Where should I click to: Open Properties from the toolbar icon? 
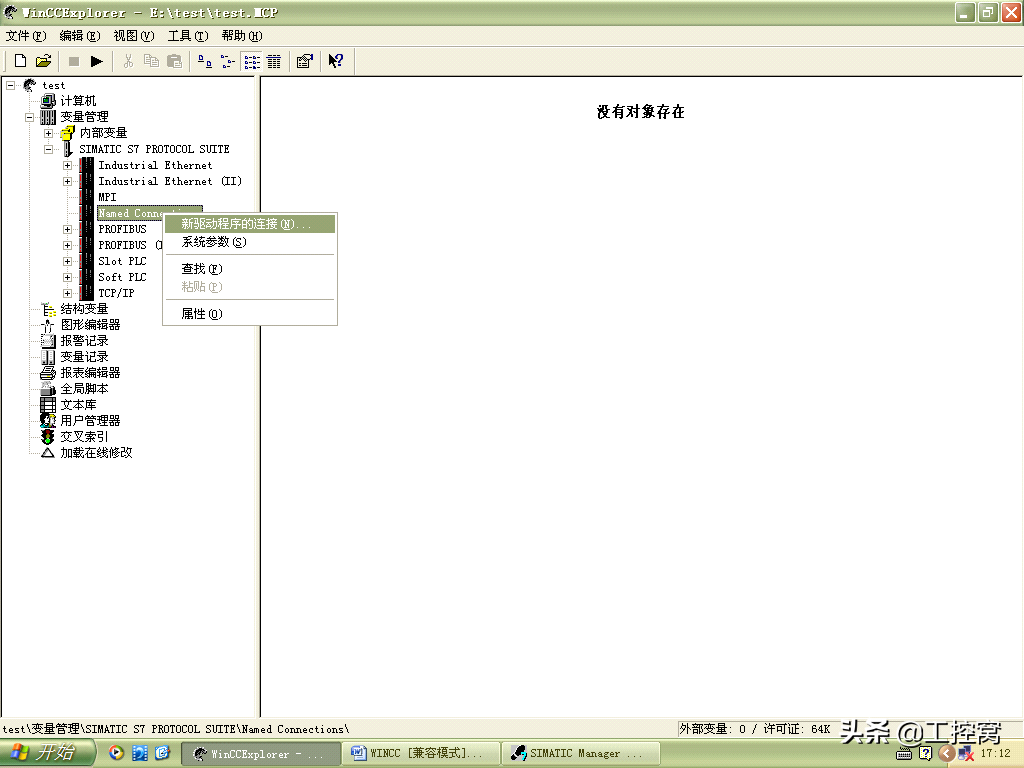[305, 61]
